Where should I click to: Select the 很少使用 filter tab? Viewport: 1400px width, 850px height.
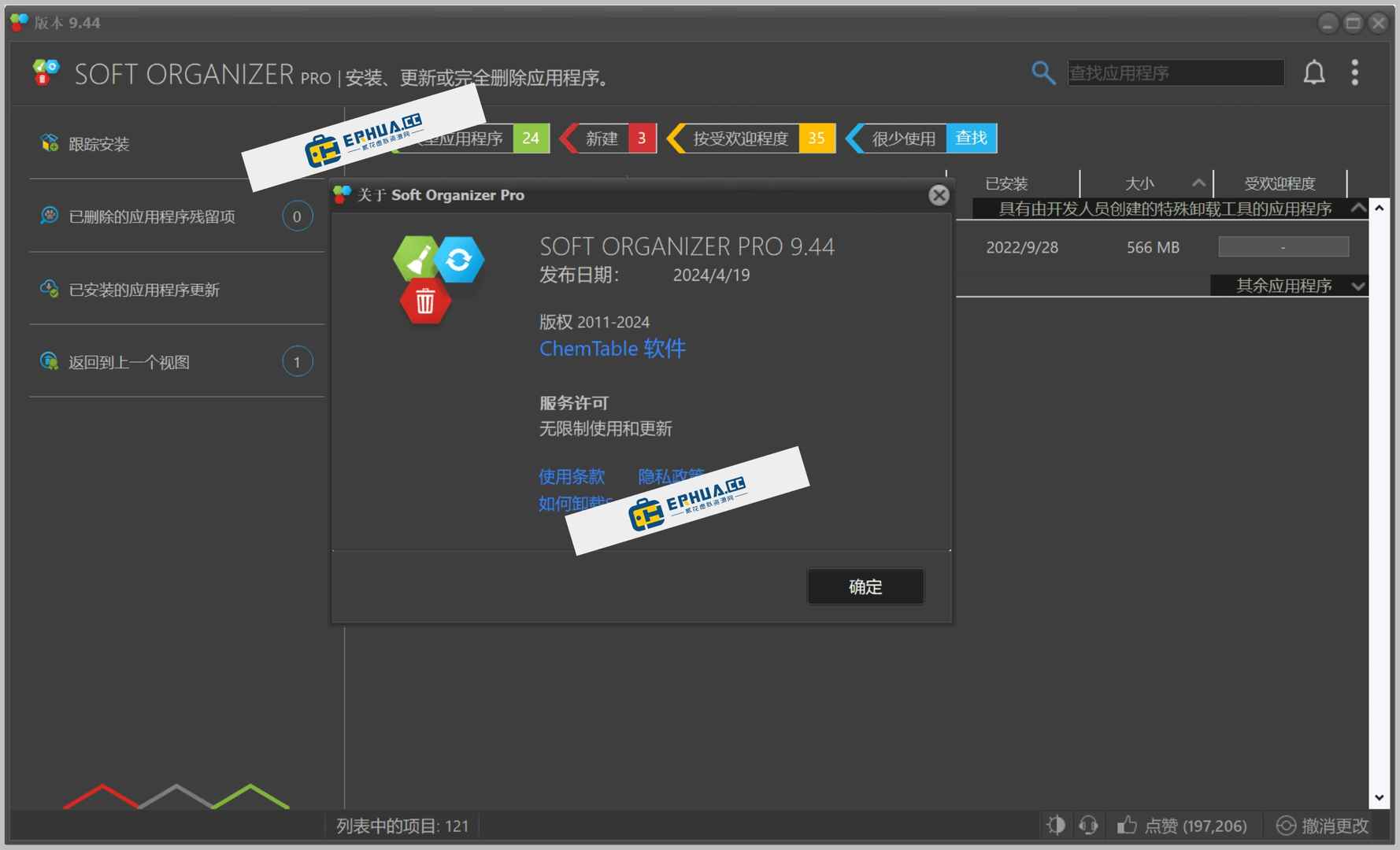coord(898,139)
